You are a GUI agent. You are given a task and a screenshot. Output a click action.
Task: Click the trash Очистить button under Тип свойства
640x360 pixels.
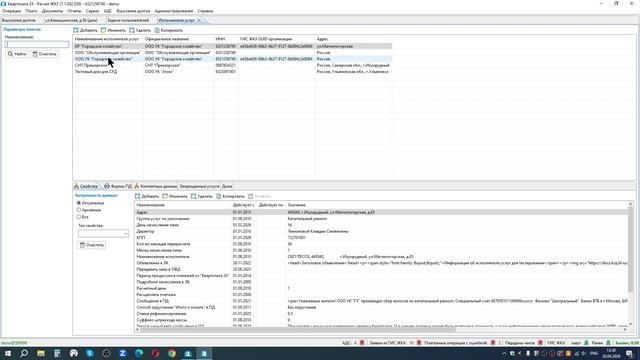click(91, 245)
